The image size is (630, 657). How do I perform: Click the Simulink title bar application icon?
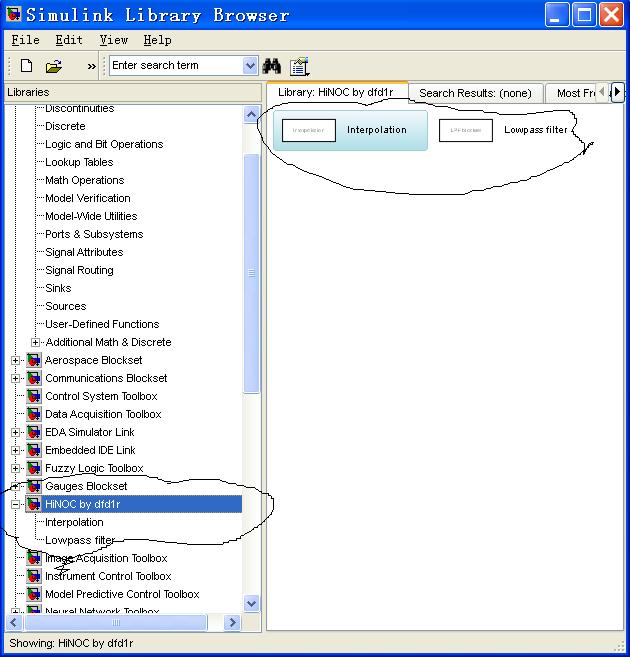[14, 14]
